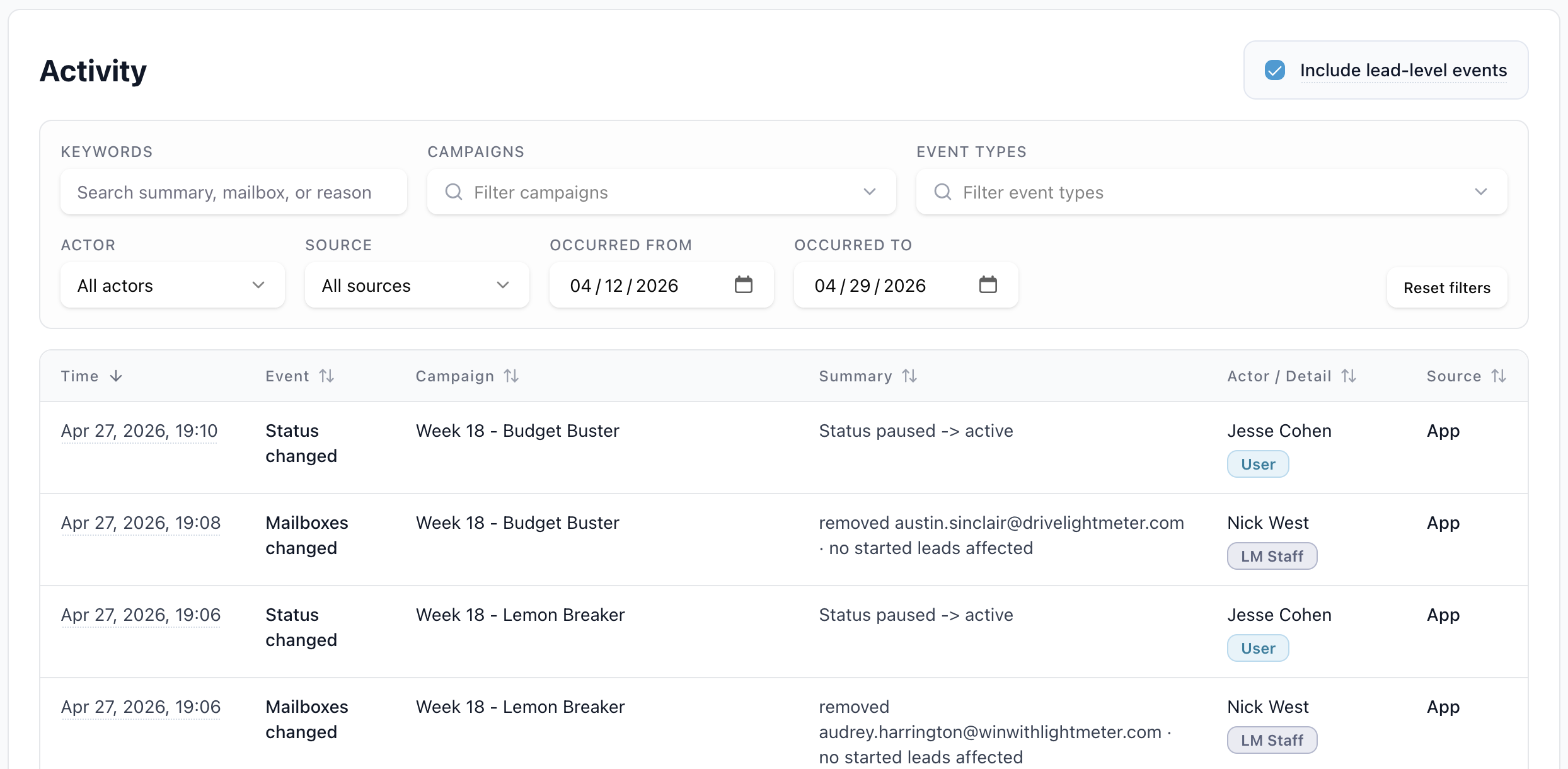This screenshot has height=769, width=1568.
Task: Uncheck Include lead-level events checkbox
Action: tap(1274, 70)
